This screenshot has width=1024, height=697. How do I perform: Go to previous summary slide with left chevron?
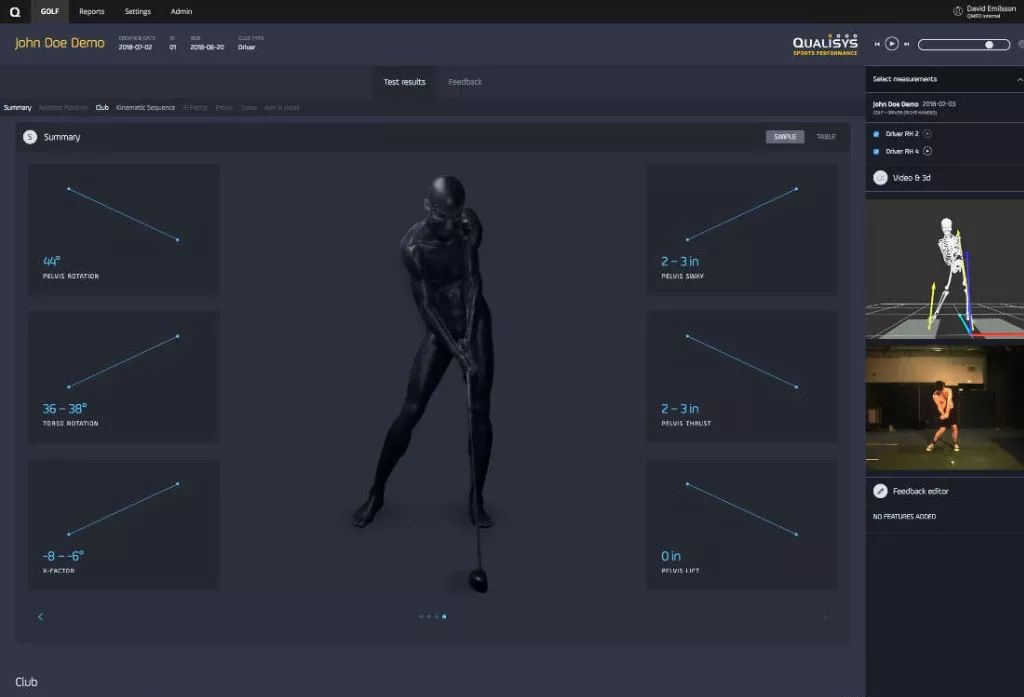point(41,617)
